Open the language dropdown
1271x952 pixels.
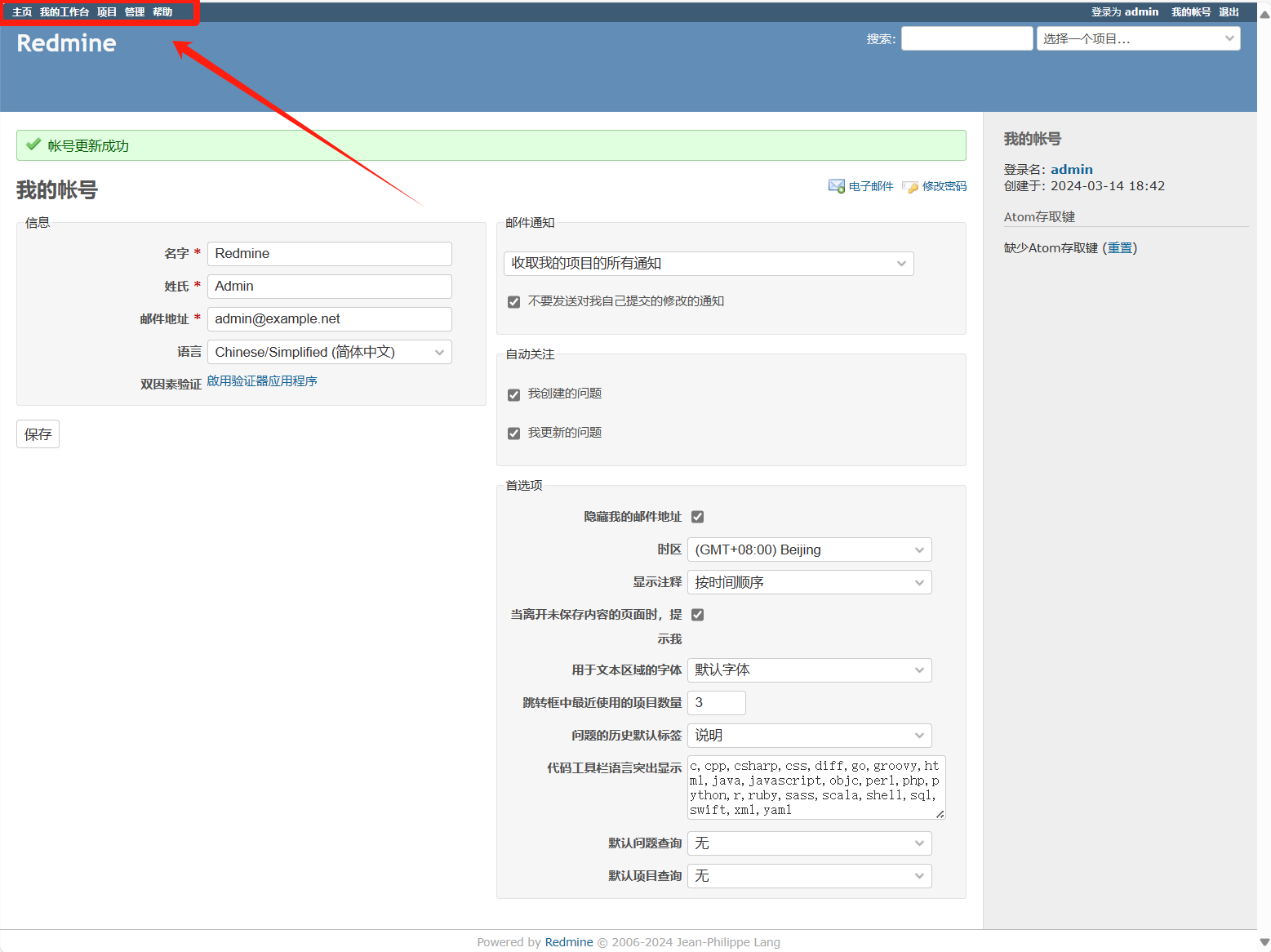329,352
